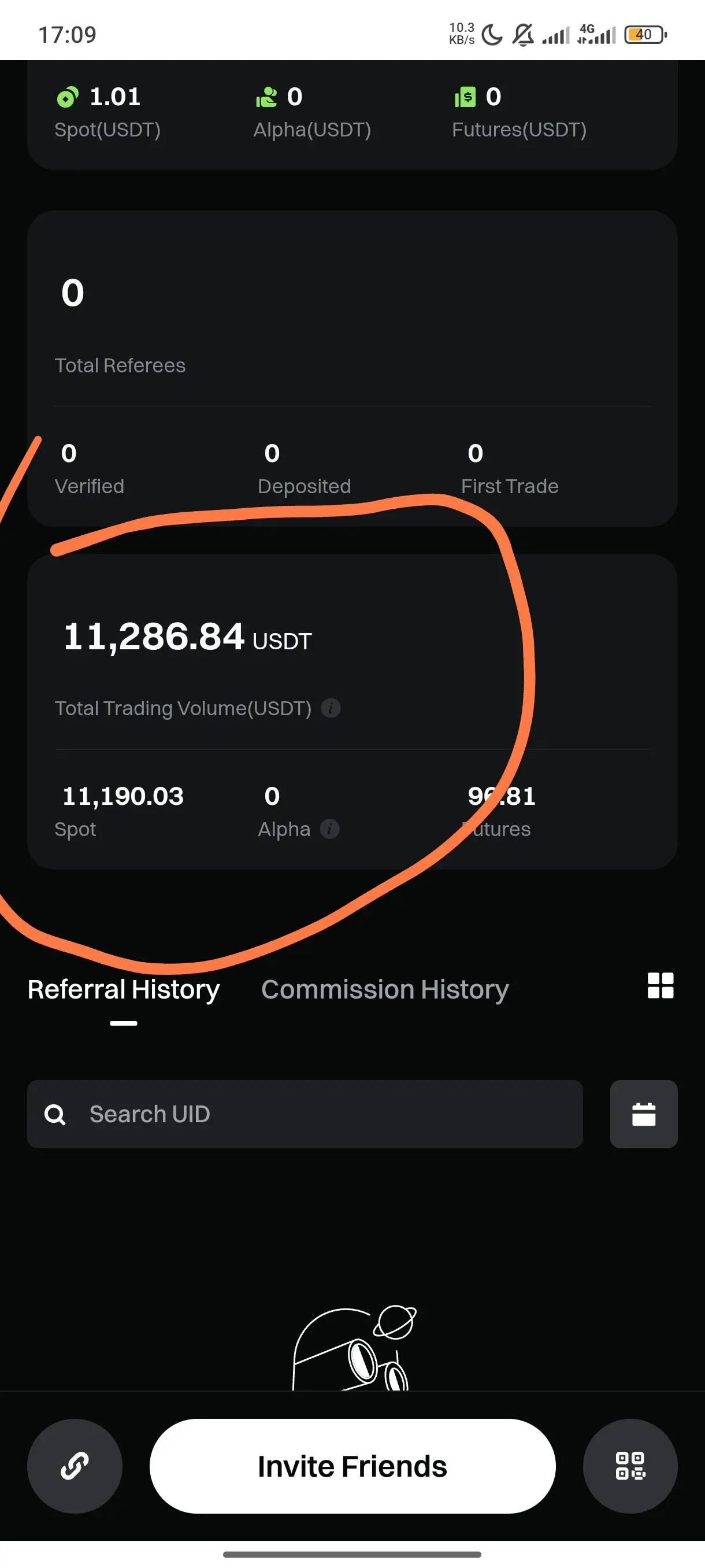Tap info icon beside Total Trading Volume
Image resolution: width=705 pixels, height=1568 pixels.
click(331, 708)
